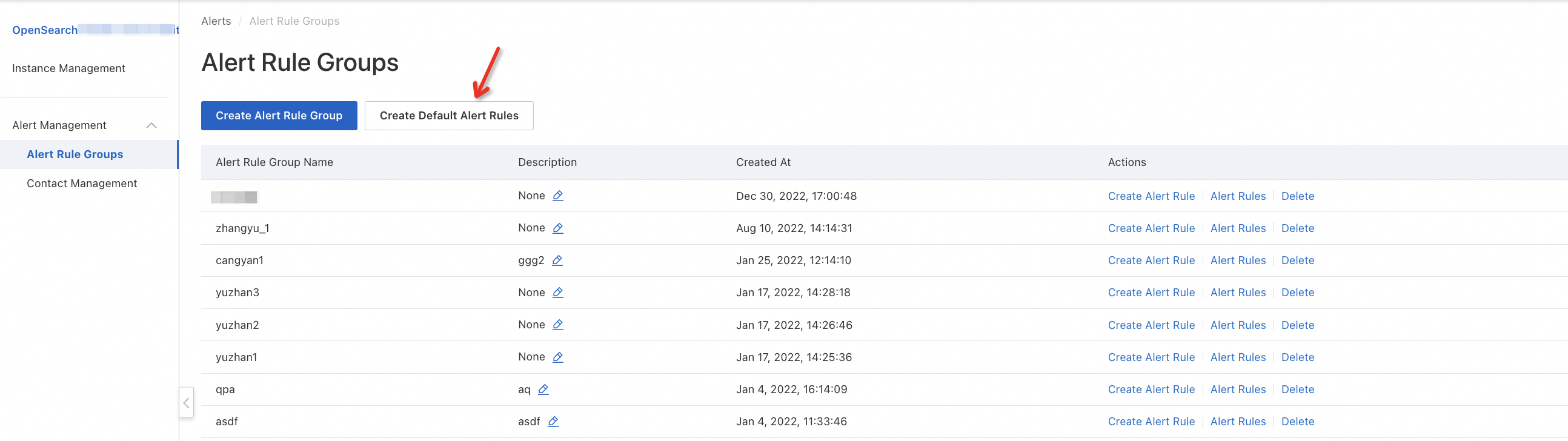
Task: Go to Instance Management
Action: [69, 68]
